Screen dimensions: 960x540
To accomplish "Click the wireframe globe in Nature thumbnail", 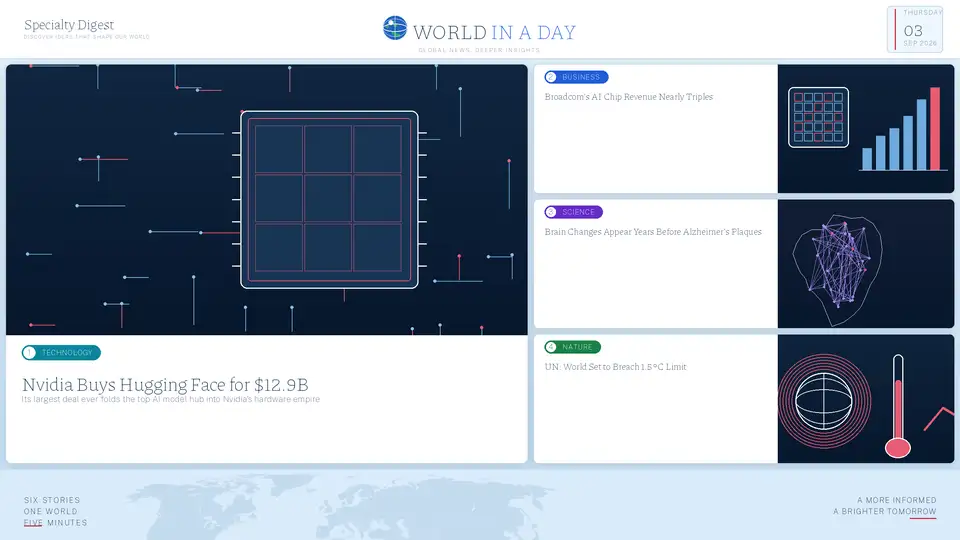I will (x=824, y=402).
